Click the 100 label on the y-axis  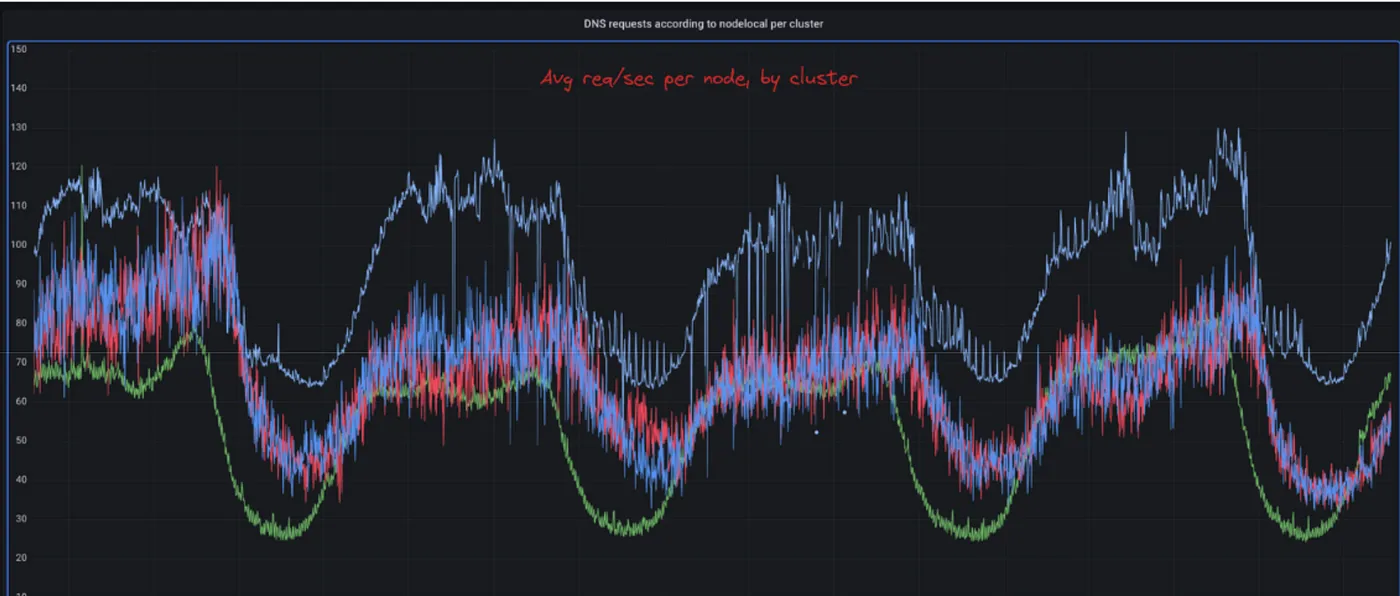click(x=18, y=245)
